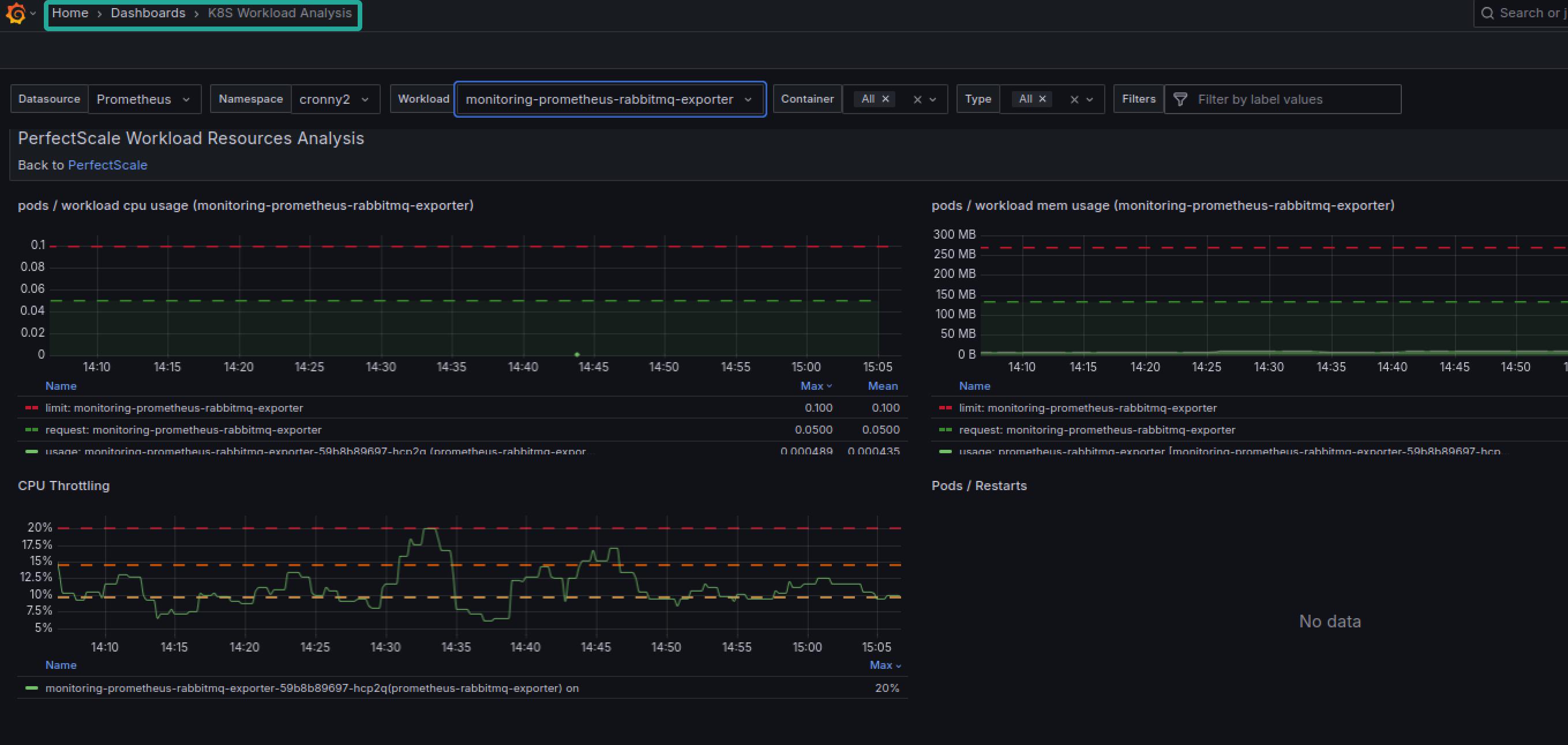Open Dashboards from the breadcrumb

click(148, 13)
